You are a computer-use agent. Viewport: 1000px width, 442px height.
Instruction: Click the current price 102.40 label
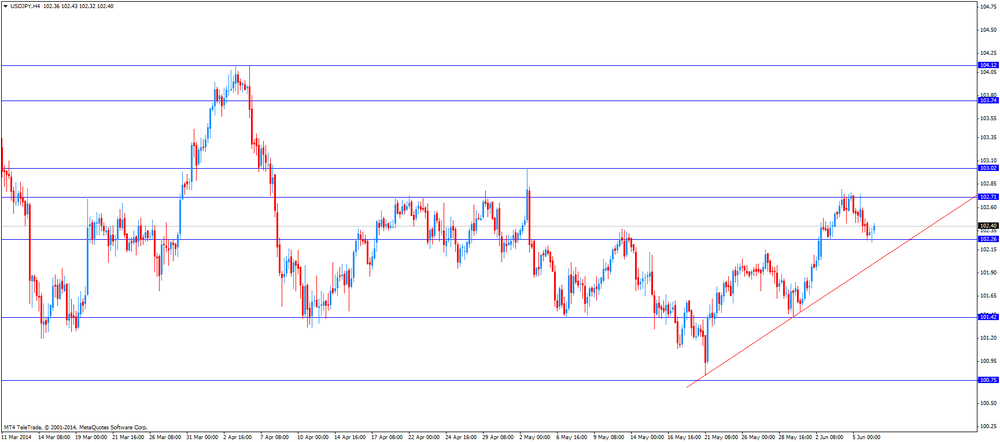click(987, 225)
